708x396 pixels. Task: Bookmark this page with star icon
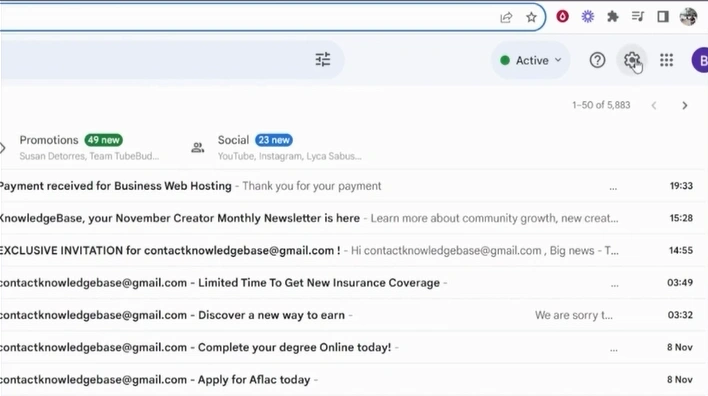pyautogui.click(x=531, y=17)
